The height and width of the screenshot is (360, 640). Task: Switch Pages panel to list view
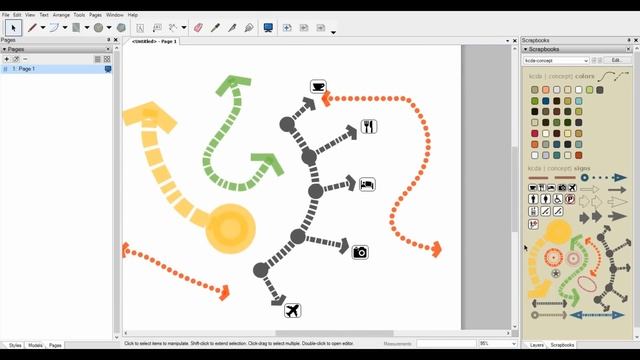[98, 59]
